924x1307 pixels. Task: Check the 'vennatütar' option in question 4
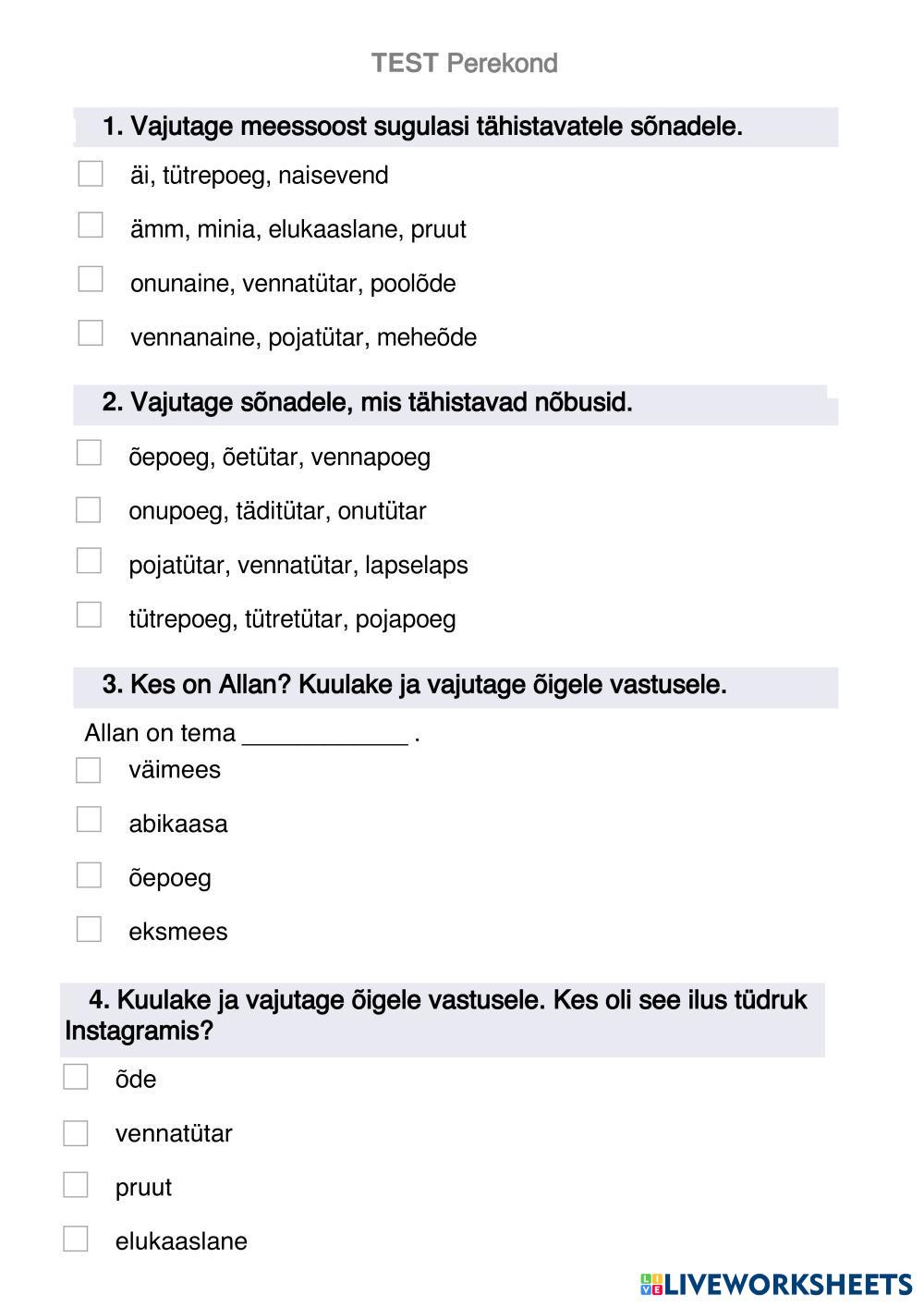click(x=76, y=1133)
